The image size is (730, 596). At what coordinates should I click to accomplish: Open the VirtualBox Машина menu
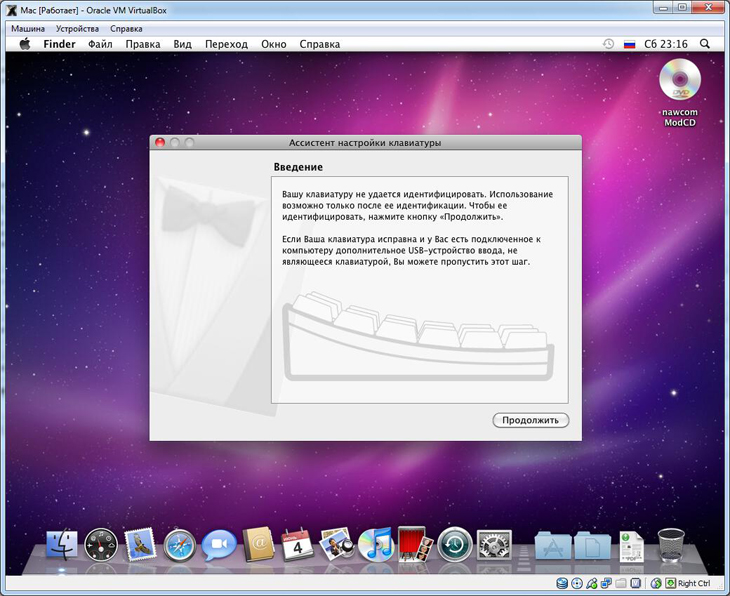tap(28, 29)
